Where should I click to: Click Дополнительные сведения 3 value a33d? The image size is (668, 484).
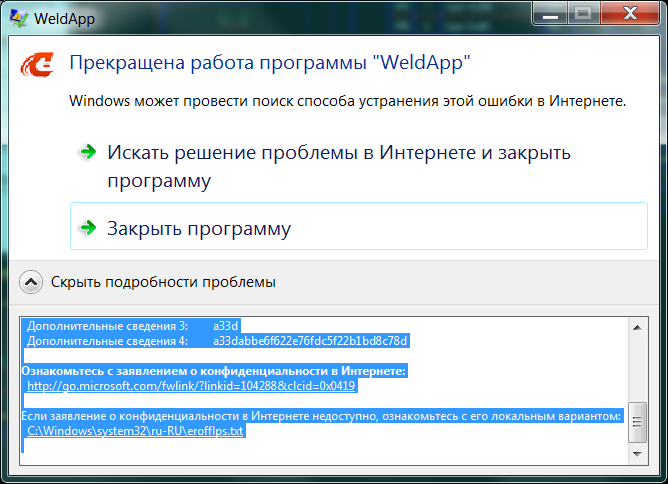225,326
